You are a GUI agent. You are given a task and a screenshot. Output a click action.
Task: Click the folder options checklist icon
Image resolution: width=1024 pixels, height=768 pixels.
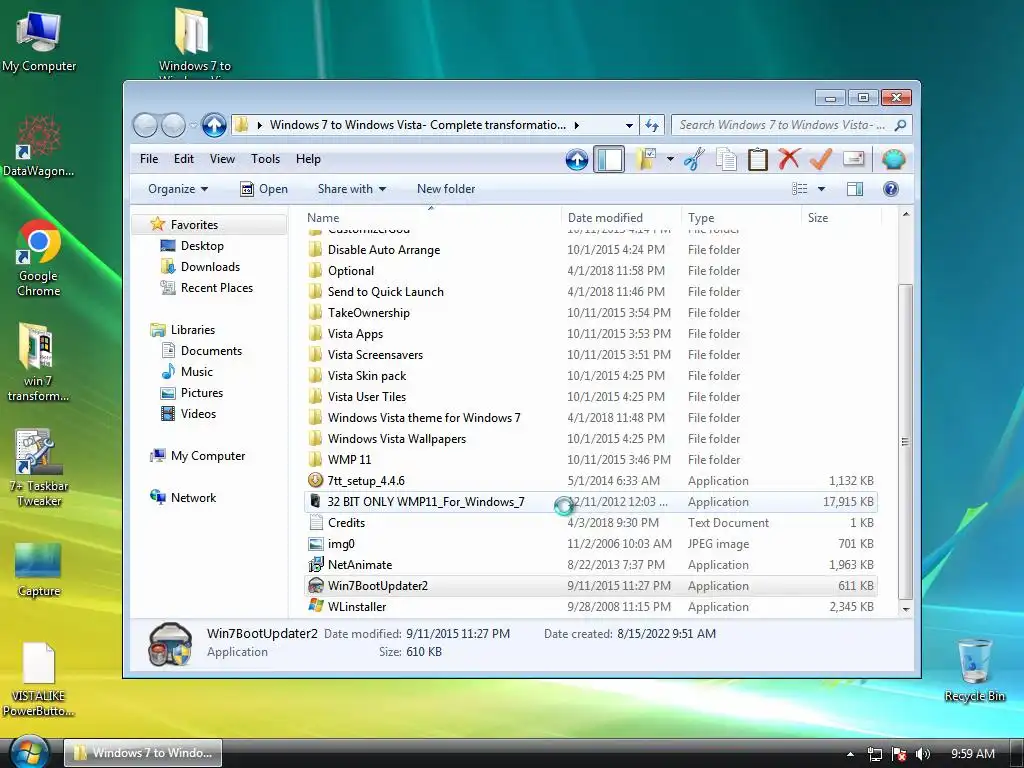pyautogui.click(x=645, y=159)
